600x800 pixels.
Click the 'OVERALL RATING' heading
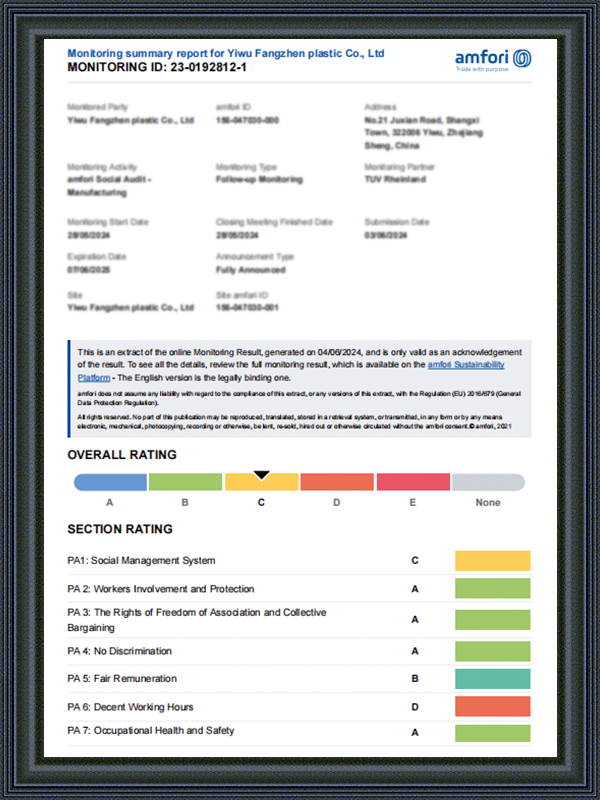[x=122, y=455]
